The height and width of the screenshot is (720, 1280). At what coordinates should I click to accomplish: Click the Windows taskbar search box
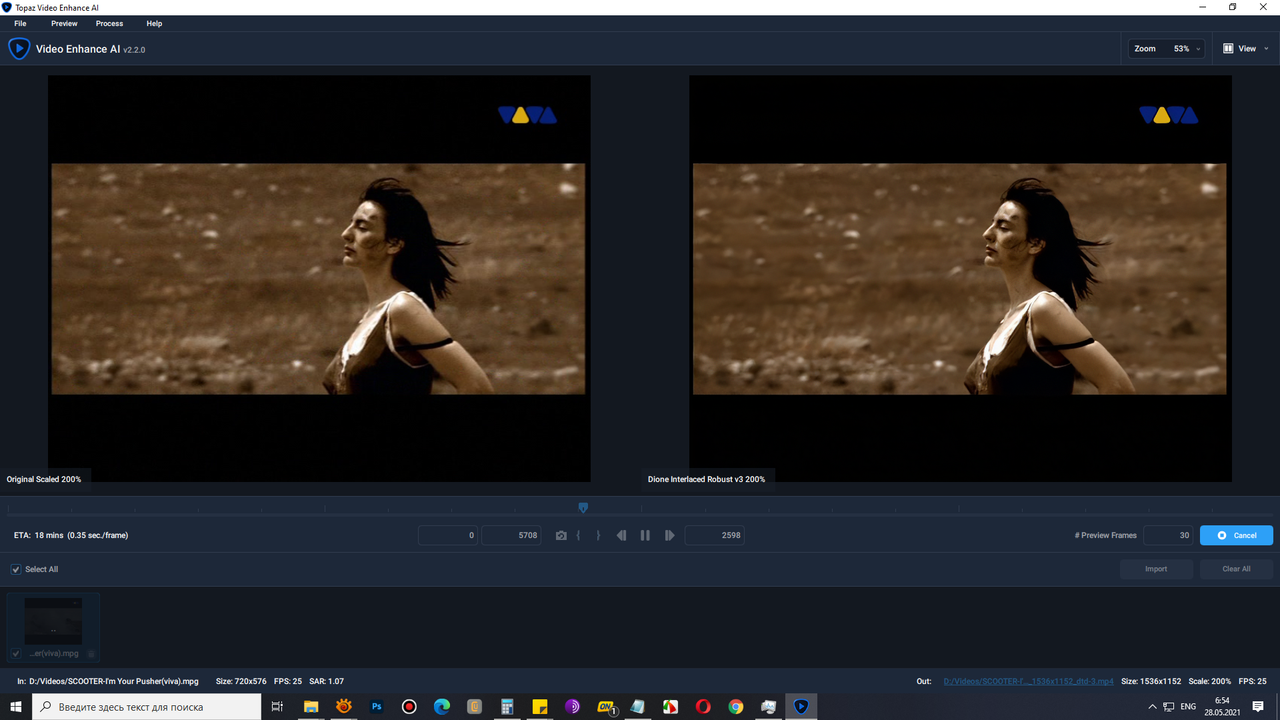pos(148,706)
